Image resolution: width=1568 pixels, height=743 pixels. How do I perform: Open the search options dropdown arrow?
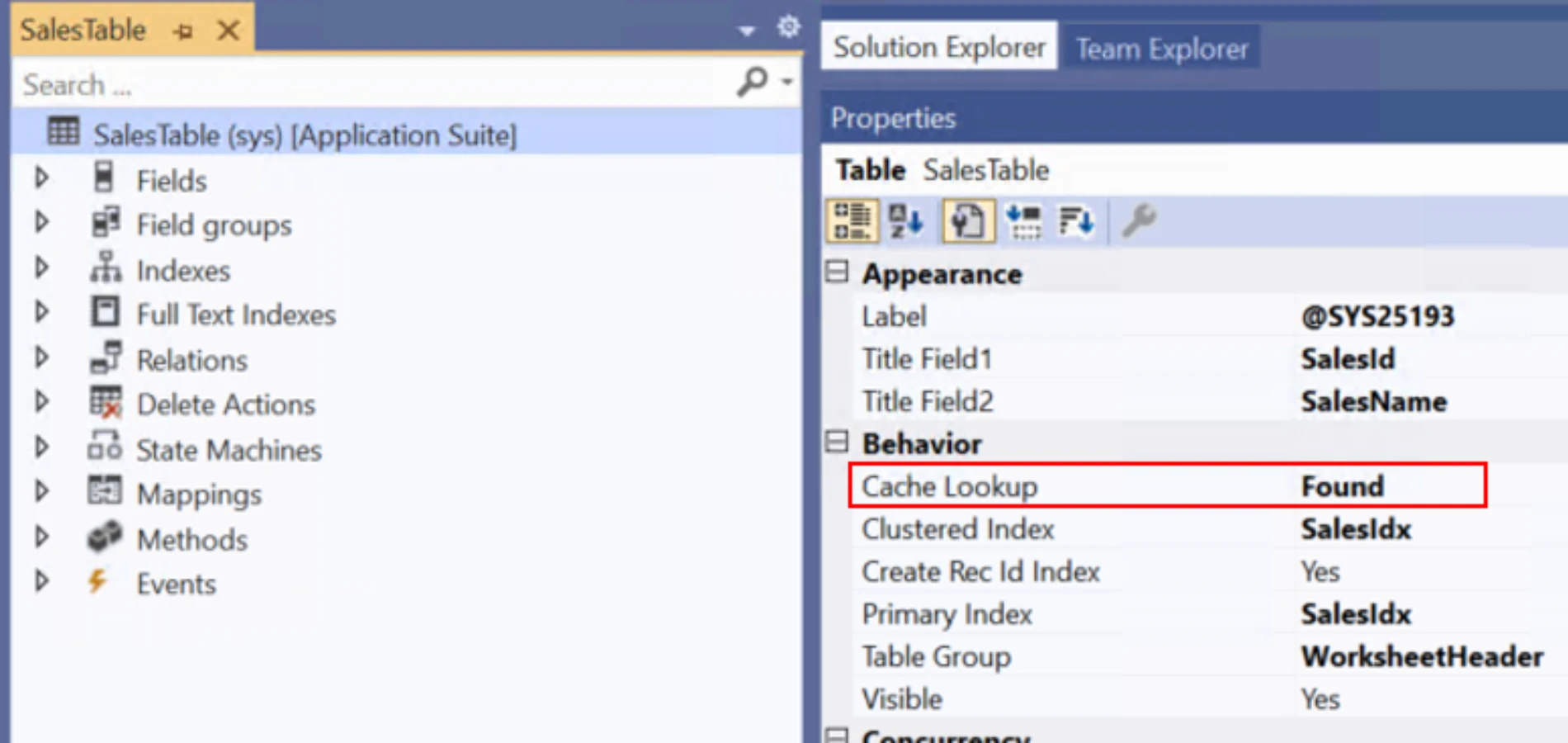[x=787, y=82]
